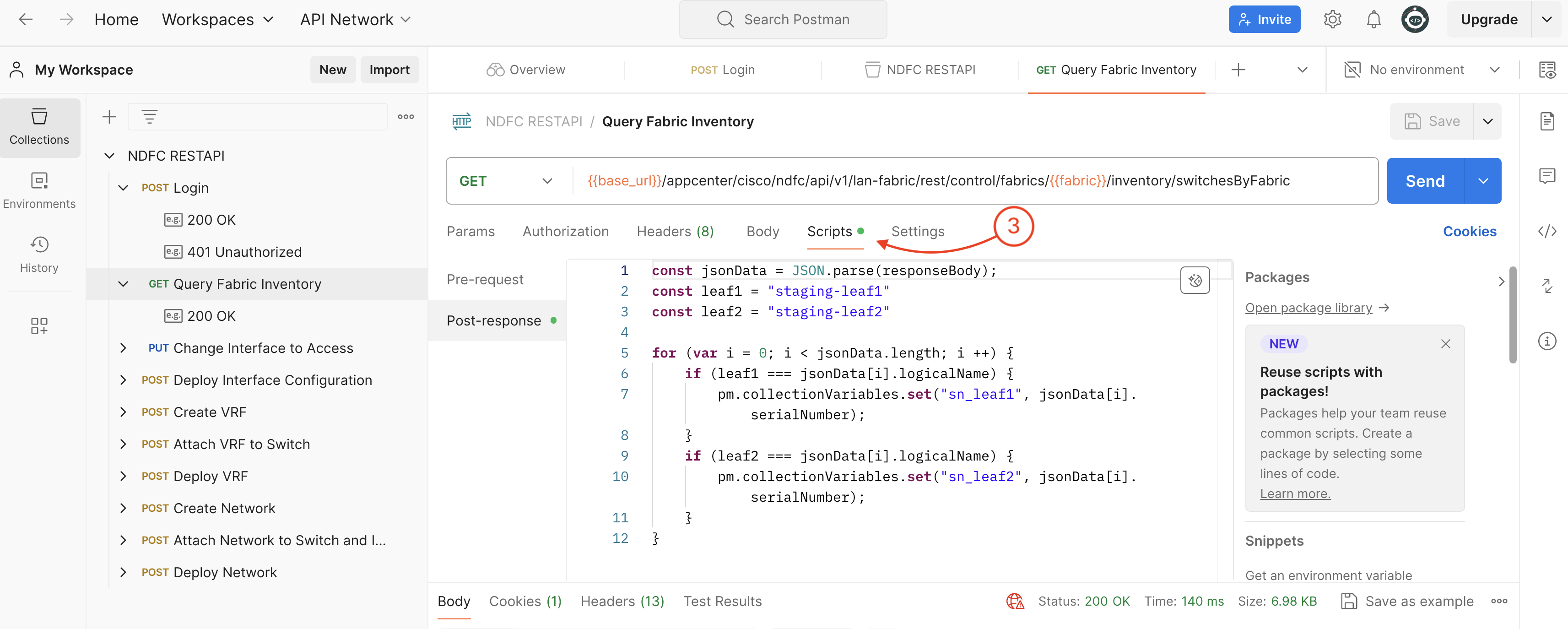Image resolution: width=1568 pixels, height=629 pixels.
Task: Open the tab list dropdown chevron
Action: click(x=1302, y=70)
